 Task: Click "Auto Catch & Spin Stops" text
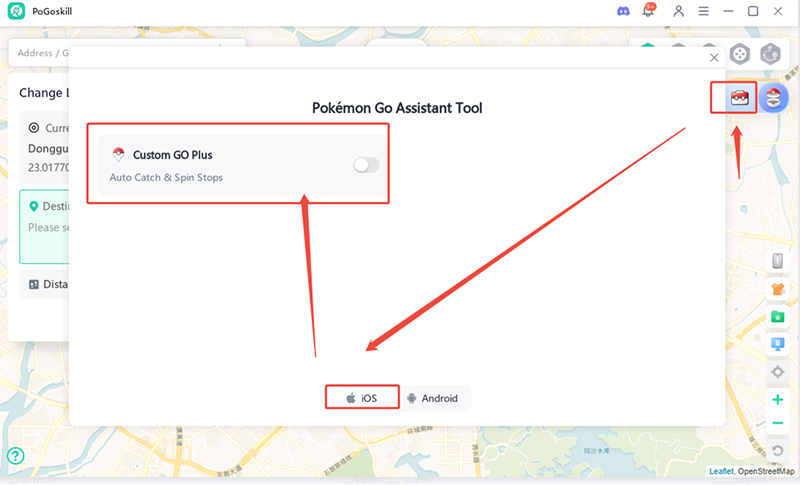click(166, 177)
